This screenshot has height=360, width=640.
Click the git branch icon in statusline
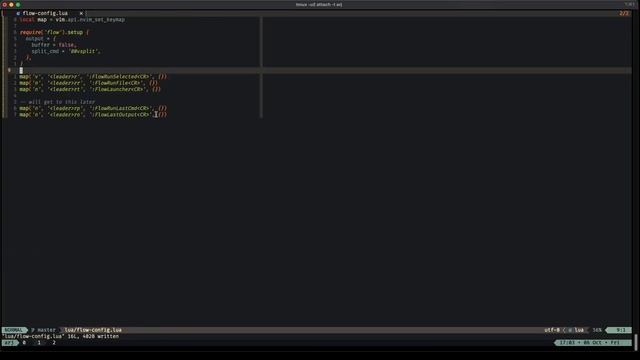33,330
